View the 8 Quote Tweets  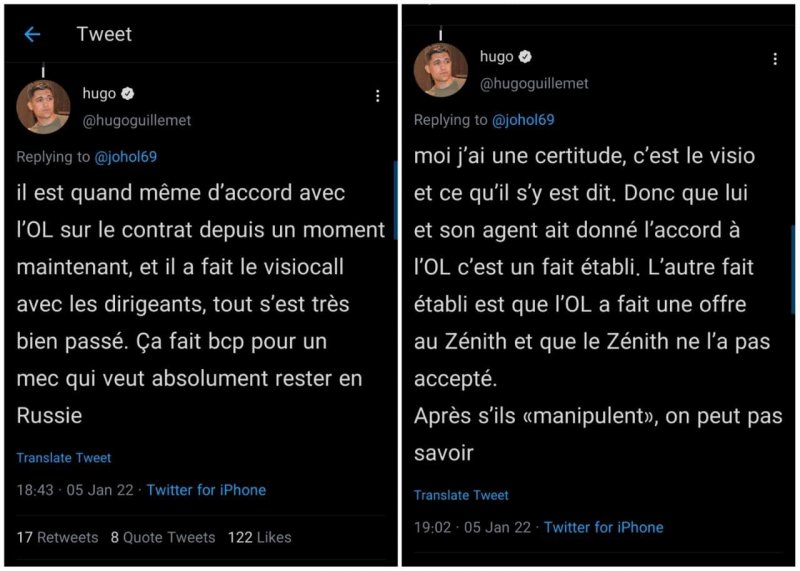[162, 537]
